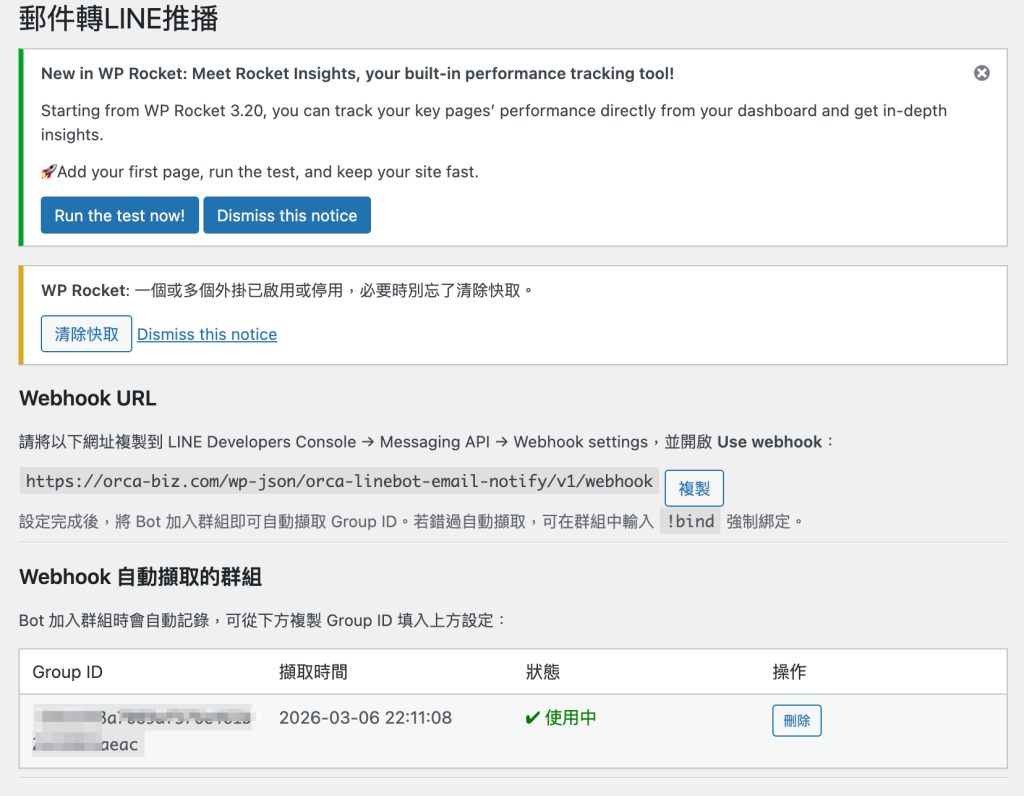Screen dimensions: 1024x796
Task: Click the underlined "Dismiss this notice" link
Action: pyautogui.click(x=207, y=335)
